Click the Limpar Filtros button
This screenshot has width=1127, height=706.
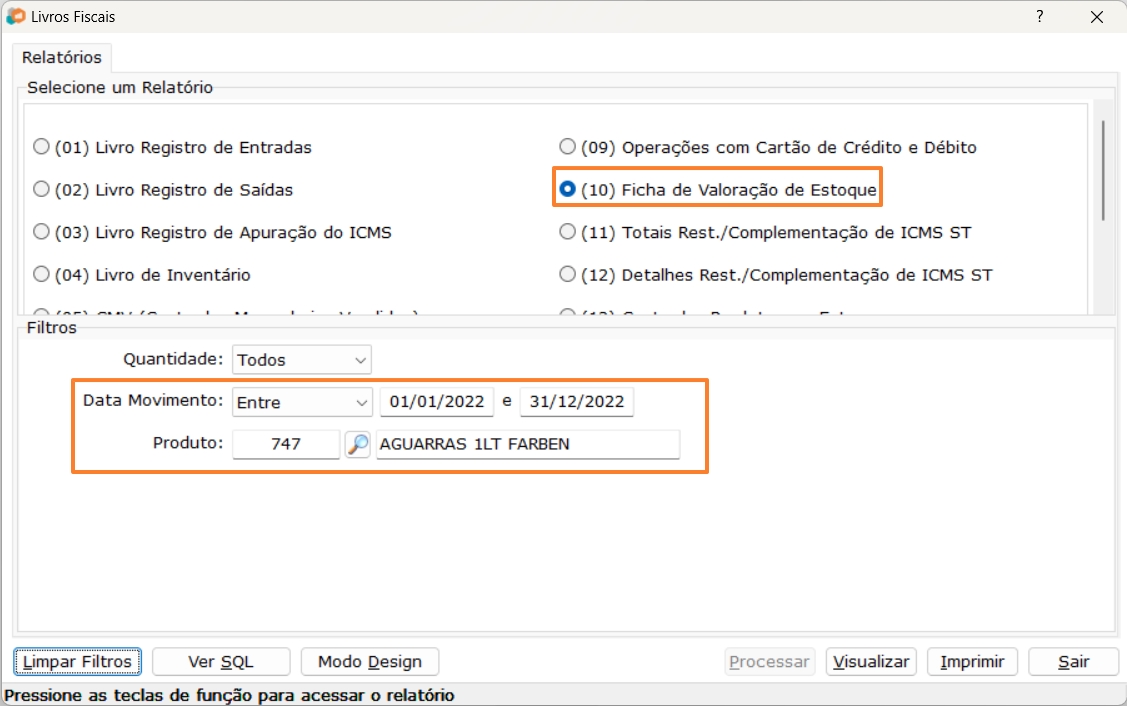[77, 662]
